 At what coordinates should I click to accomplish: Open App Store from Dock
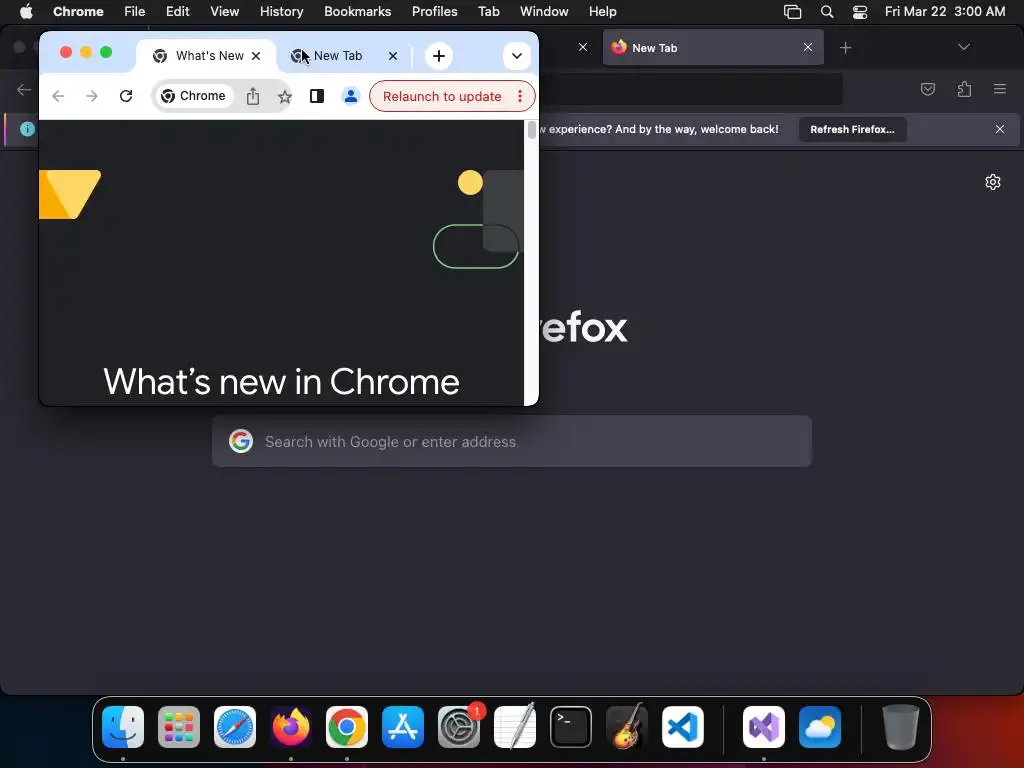coord(403,727)
